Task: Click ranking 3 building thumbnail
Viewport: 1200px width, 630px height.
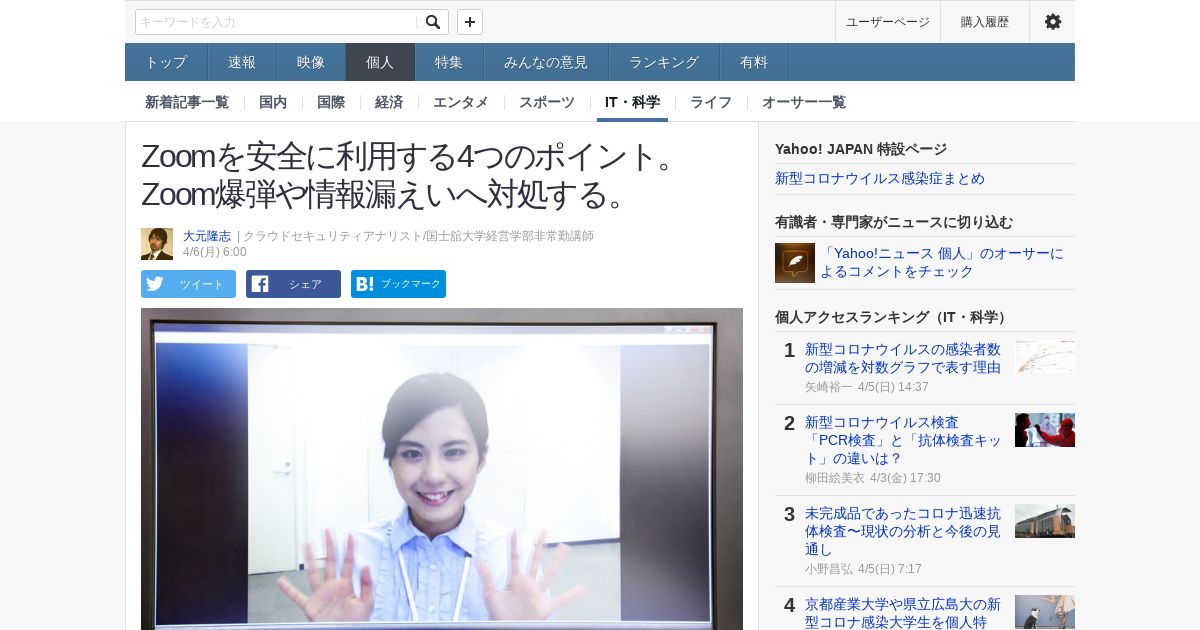Action: (1045, 521)
